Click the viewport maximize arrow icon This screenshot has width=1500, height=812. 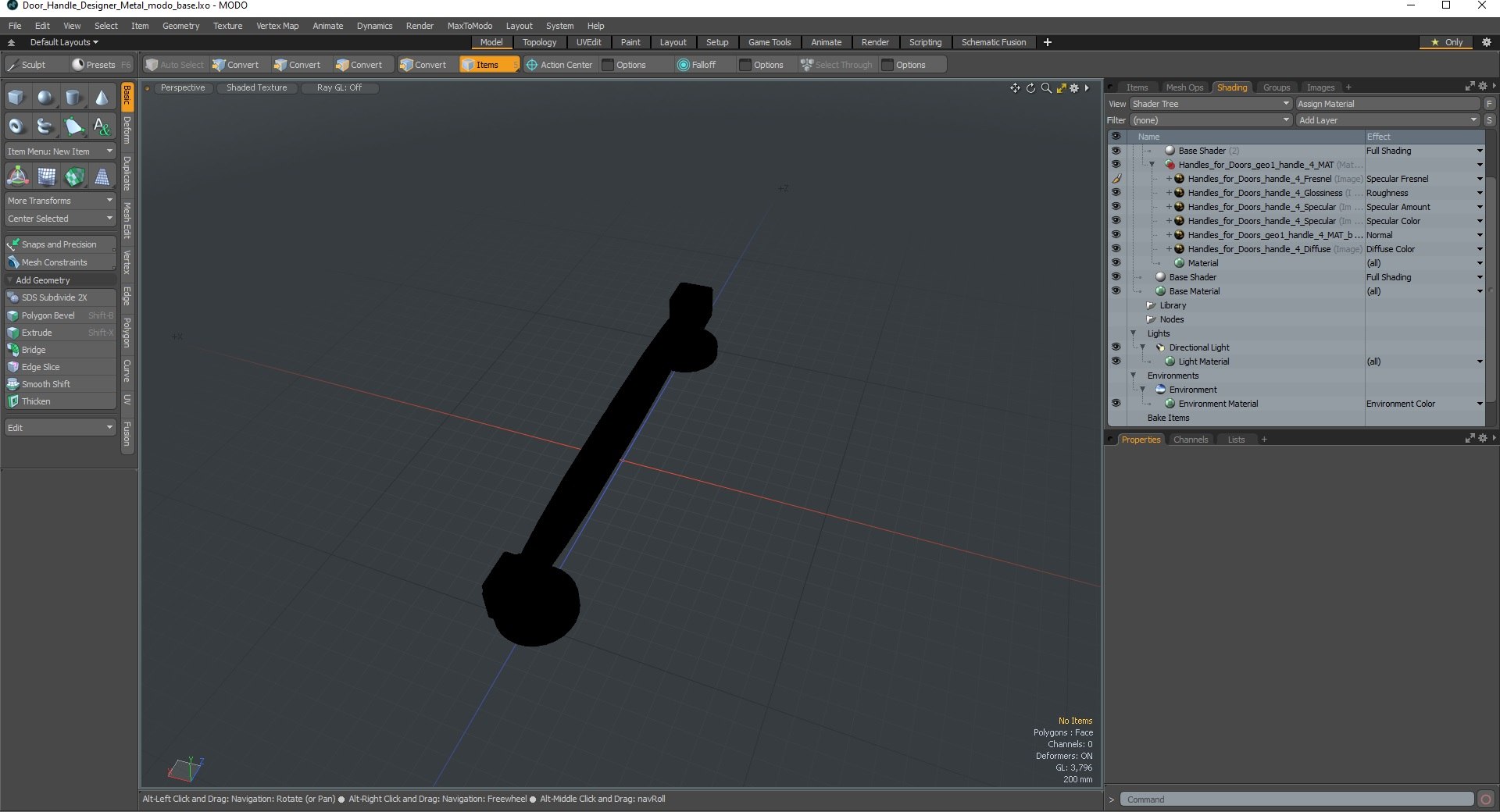1061,88
